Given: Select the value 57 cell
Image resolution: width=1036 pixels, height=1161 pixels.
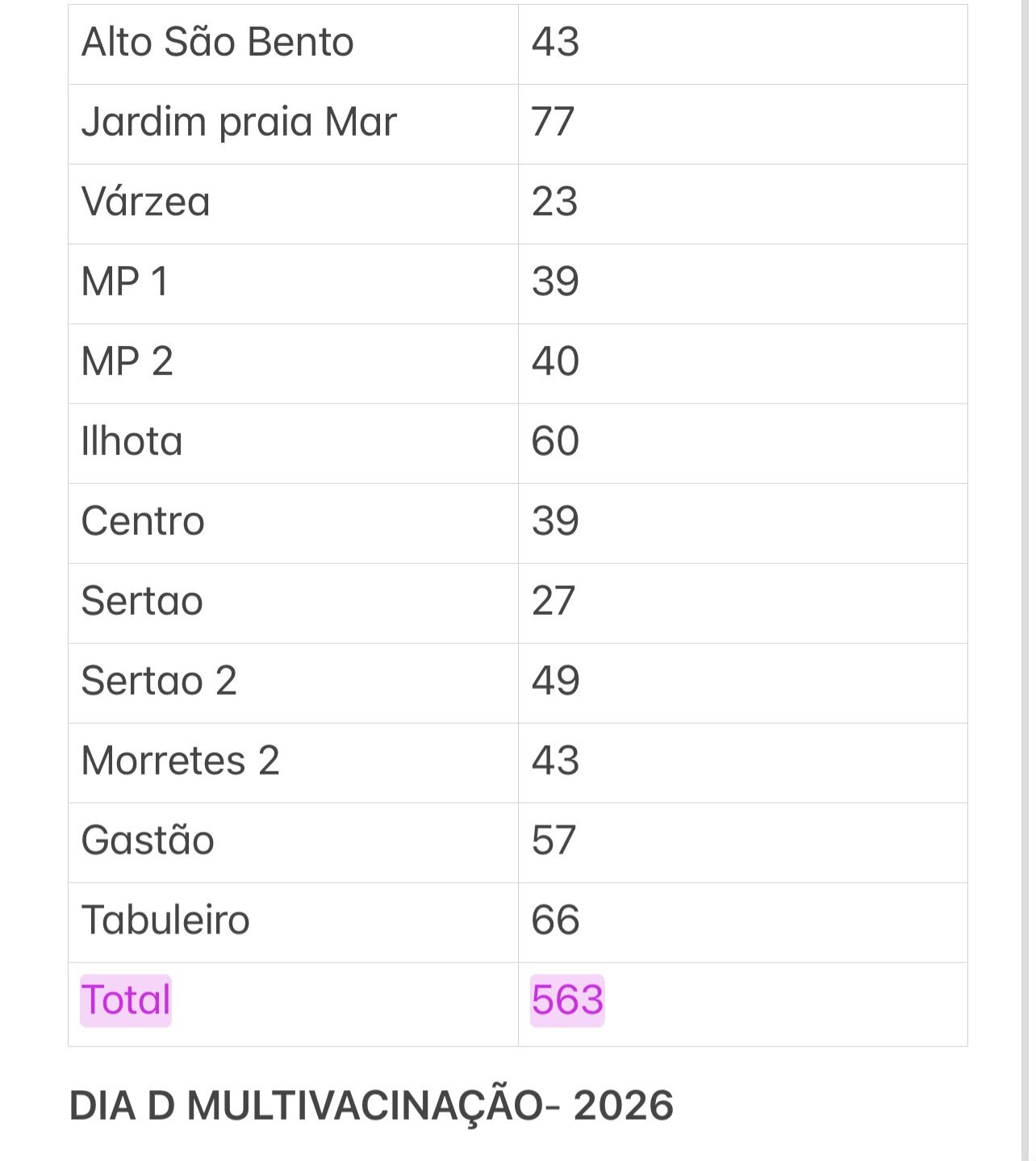Looking at the screenshot, I should coord(743,843).
